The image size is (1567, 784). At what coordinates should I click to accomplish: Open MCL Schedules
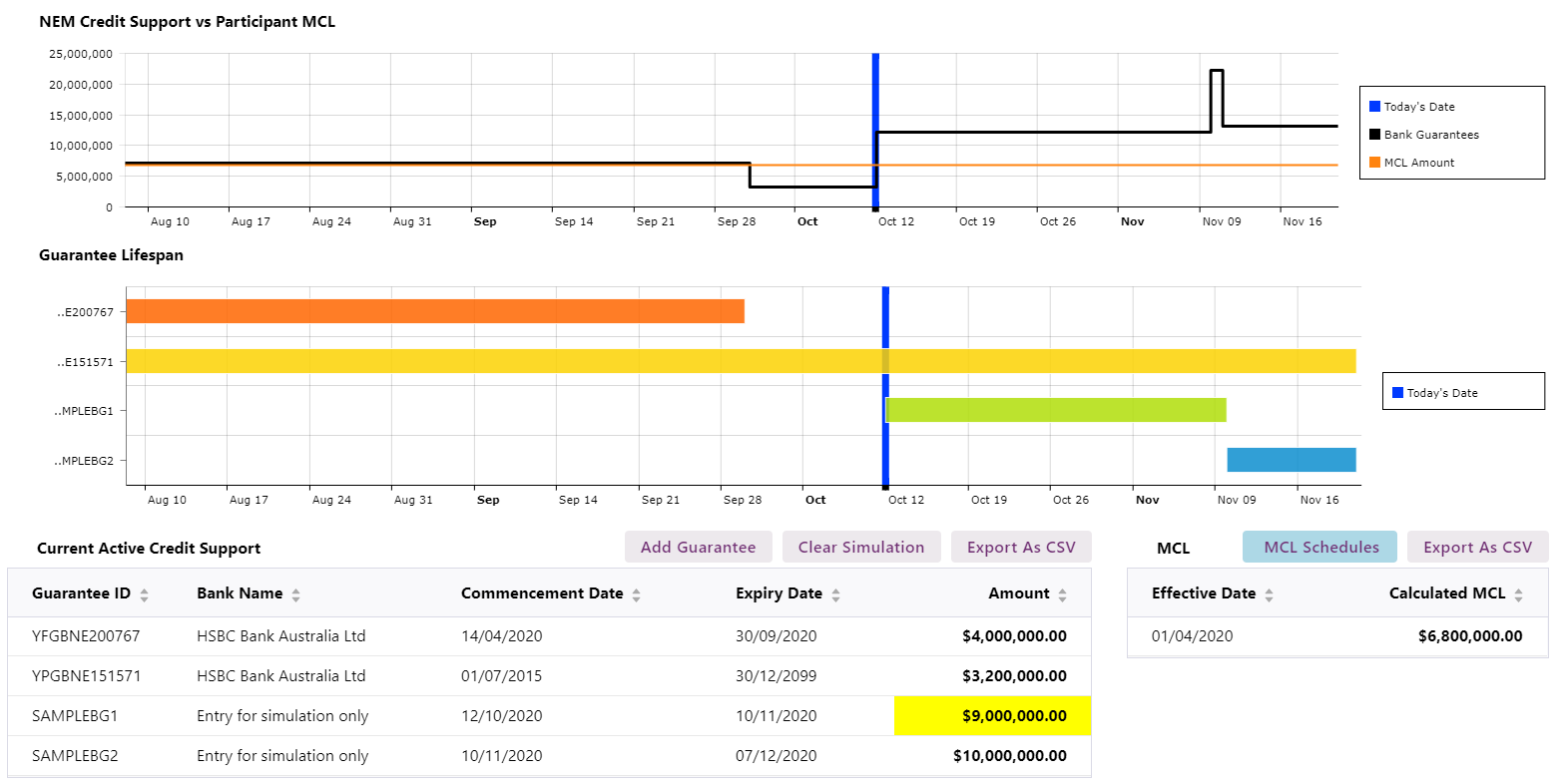[1319, 547]
